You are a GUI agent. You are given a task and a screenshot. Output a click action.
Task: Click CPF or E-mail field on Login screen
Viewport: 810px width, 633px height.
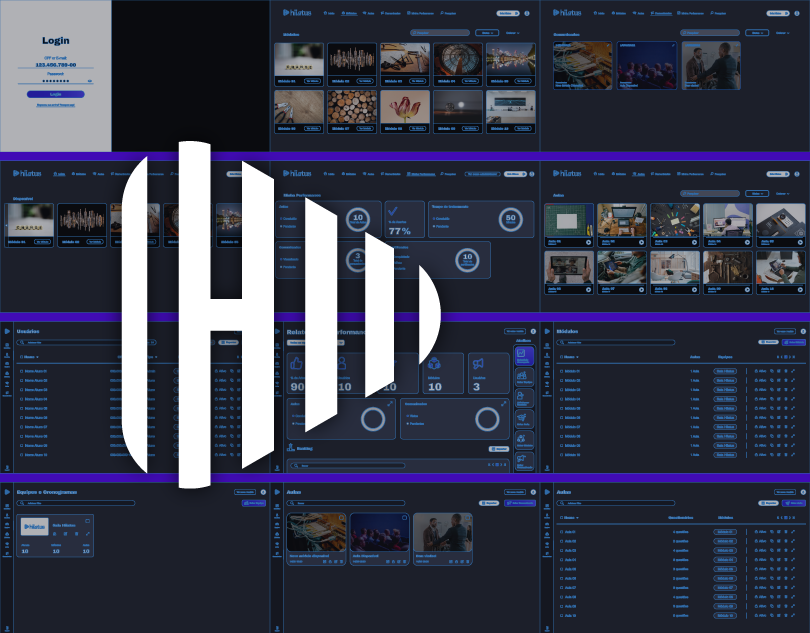click(55, 65)
